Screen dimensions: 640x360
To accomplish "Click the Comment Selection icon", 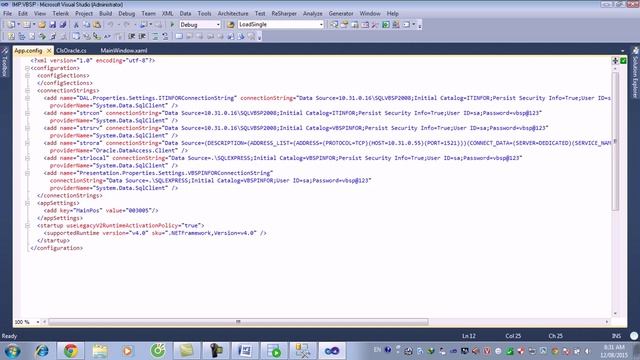I will tap(155, 36).
